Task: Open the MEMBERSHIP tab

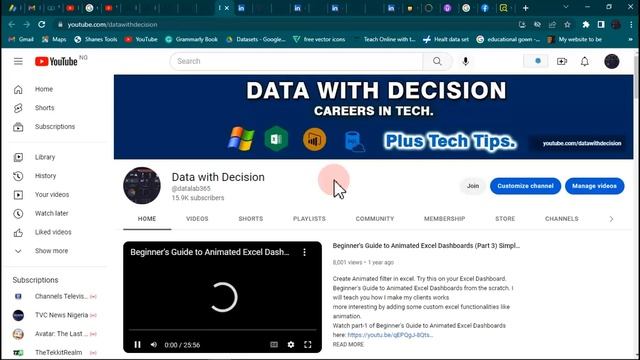Action: click(x=444, y=219)
